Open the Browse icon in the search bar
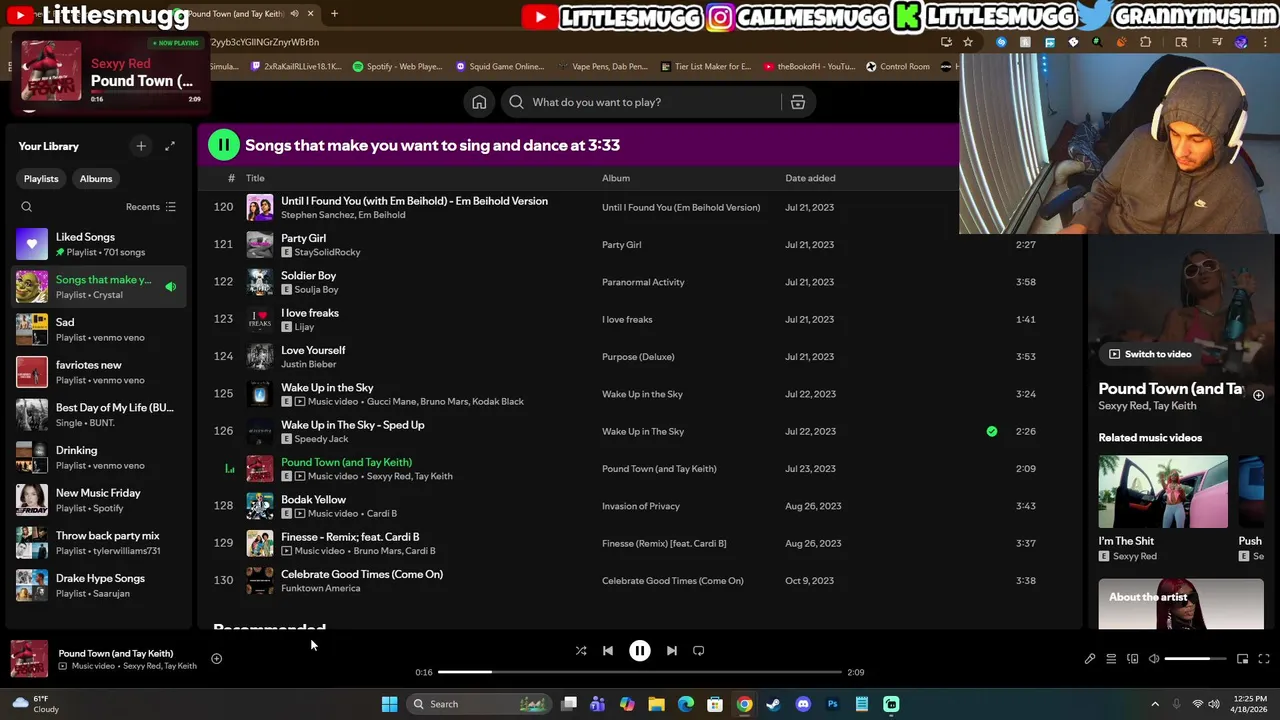Screen dimensions: 1280x720 (798, 102)
